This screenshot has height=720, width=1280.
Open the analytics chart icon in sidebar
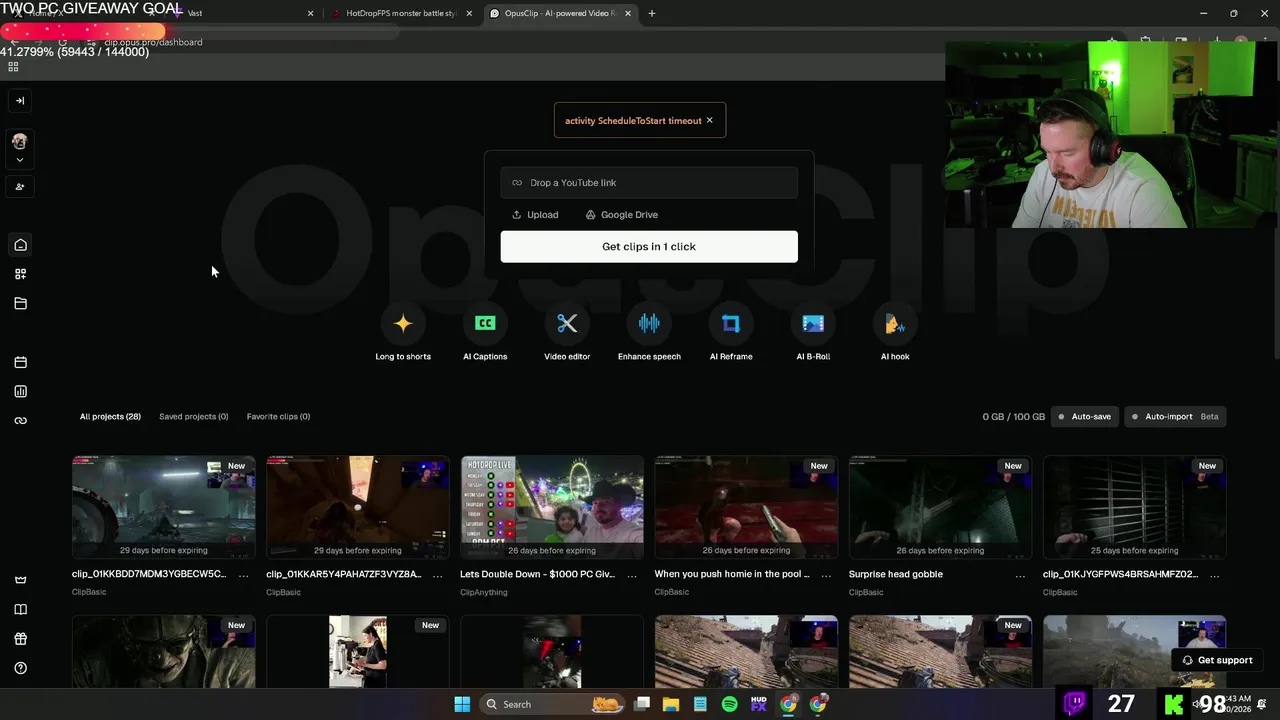[x=20, y=391]
